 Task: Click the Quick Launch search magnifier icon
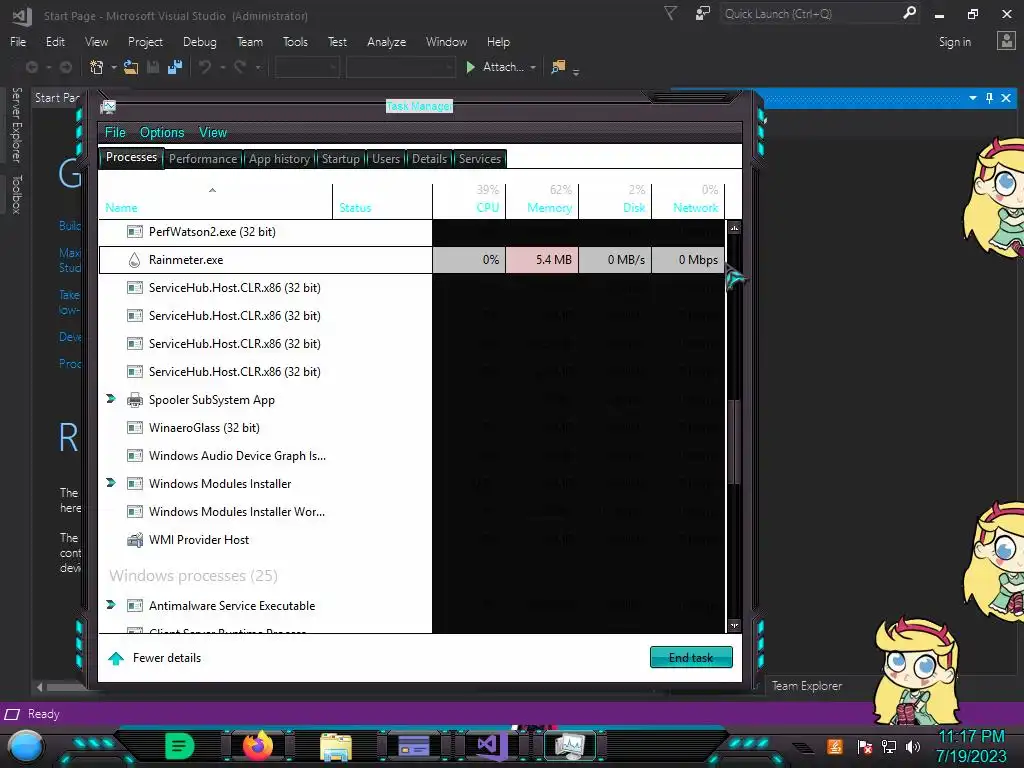(x=909, y=13)
